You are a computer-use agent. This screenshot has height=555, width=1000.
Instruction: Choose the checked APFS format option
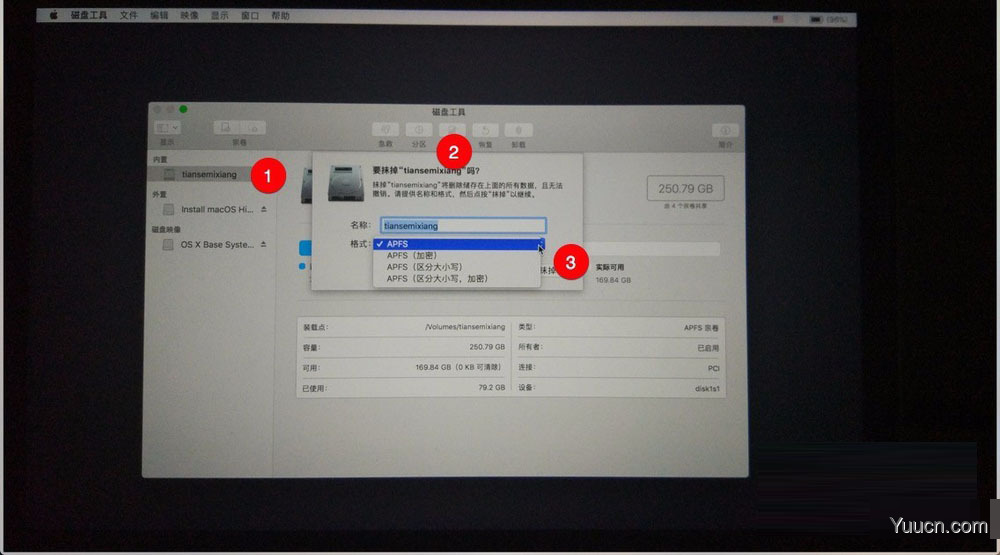[457, 244]
